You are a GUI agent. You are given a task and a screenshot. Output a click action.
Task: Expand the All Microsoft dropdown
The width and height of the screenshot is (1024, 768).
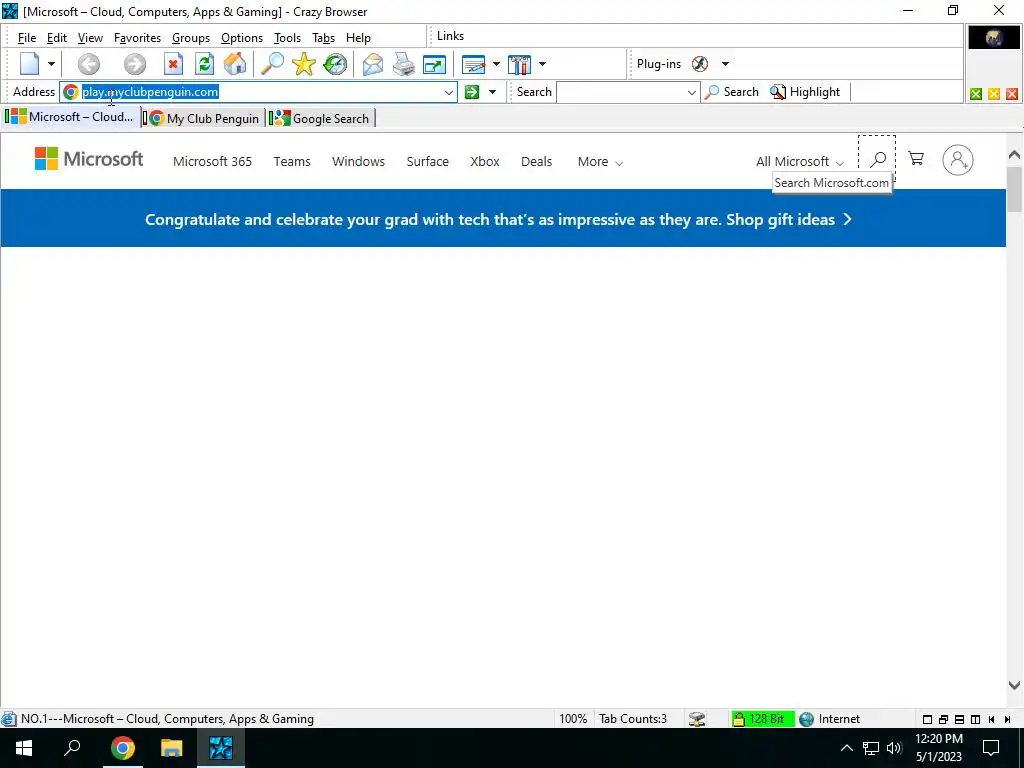[x=800, y=161]
